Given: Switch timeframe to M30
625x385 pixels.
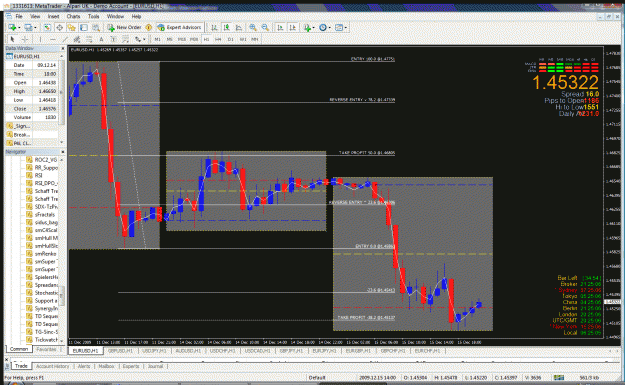Looking at the screenshot, I should (194, 39).
